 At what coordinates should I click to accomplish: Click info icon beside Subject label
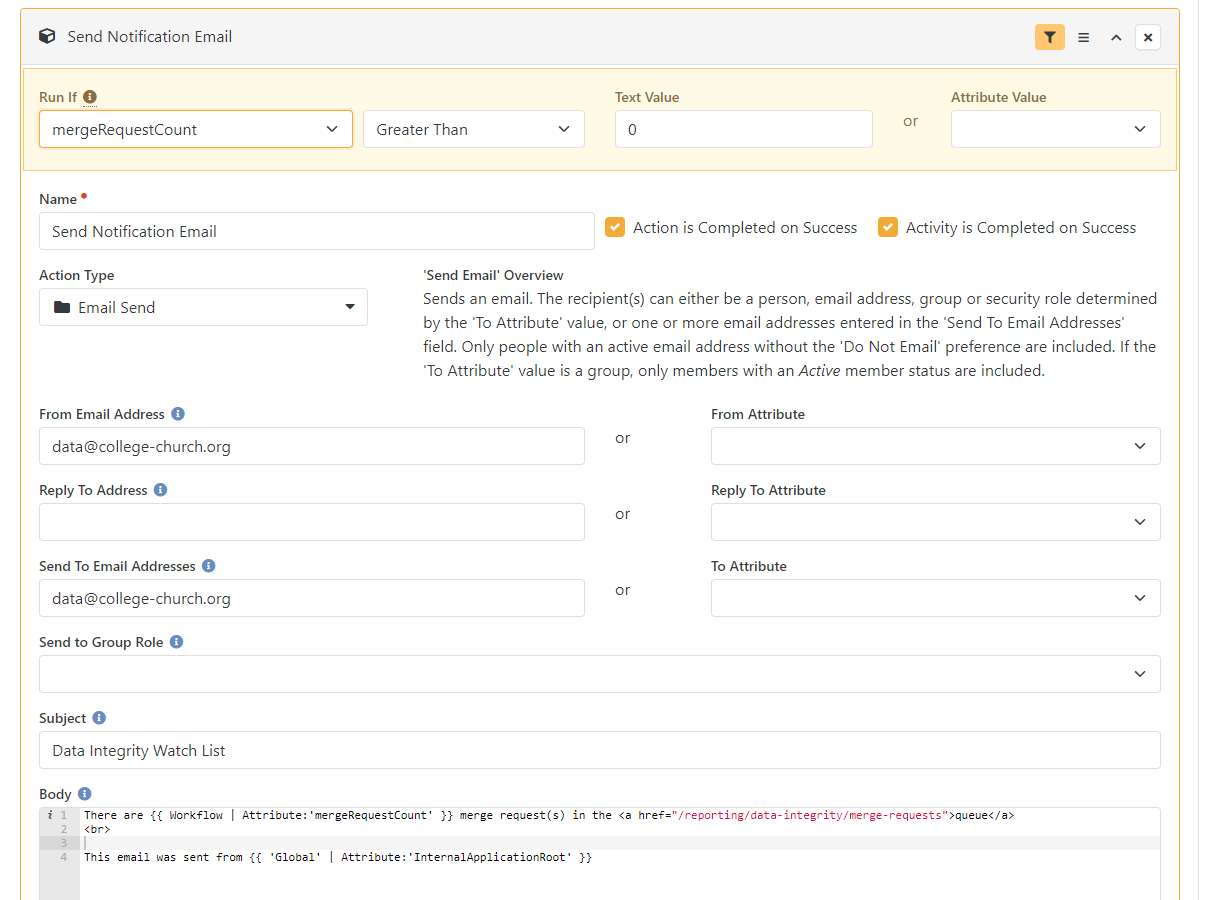(99, 718)
